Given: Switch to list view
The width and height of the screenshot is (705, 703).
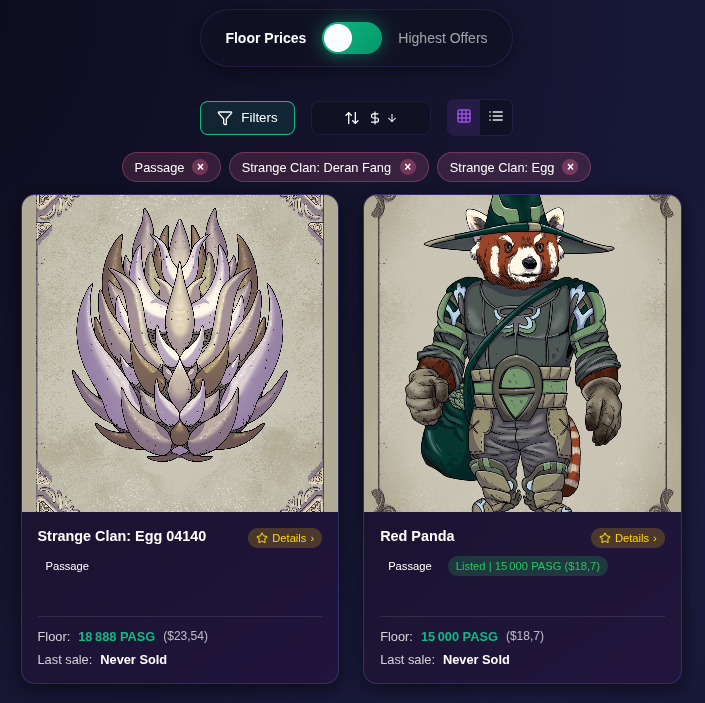Looking at the screenshot, I should click(x=496, y=116).
